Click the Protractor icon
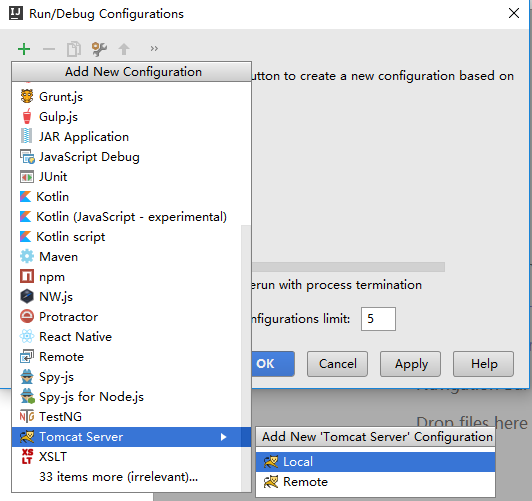Image resolution: width=532 pixels, height=501 pixels. point(27,316)
